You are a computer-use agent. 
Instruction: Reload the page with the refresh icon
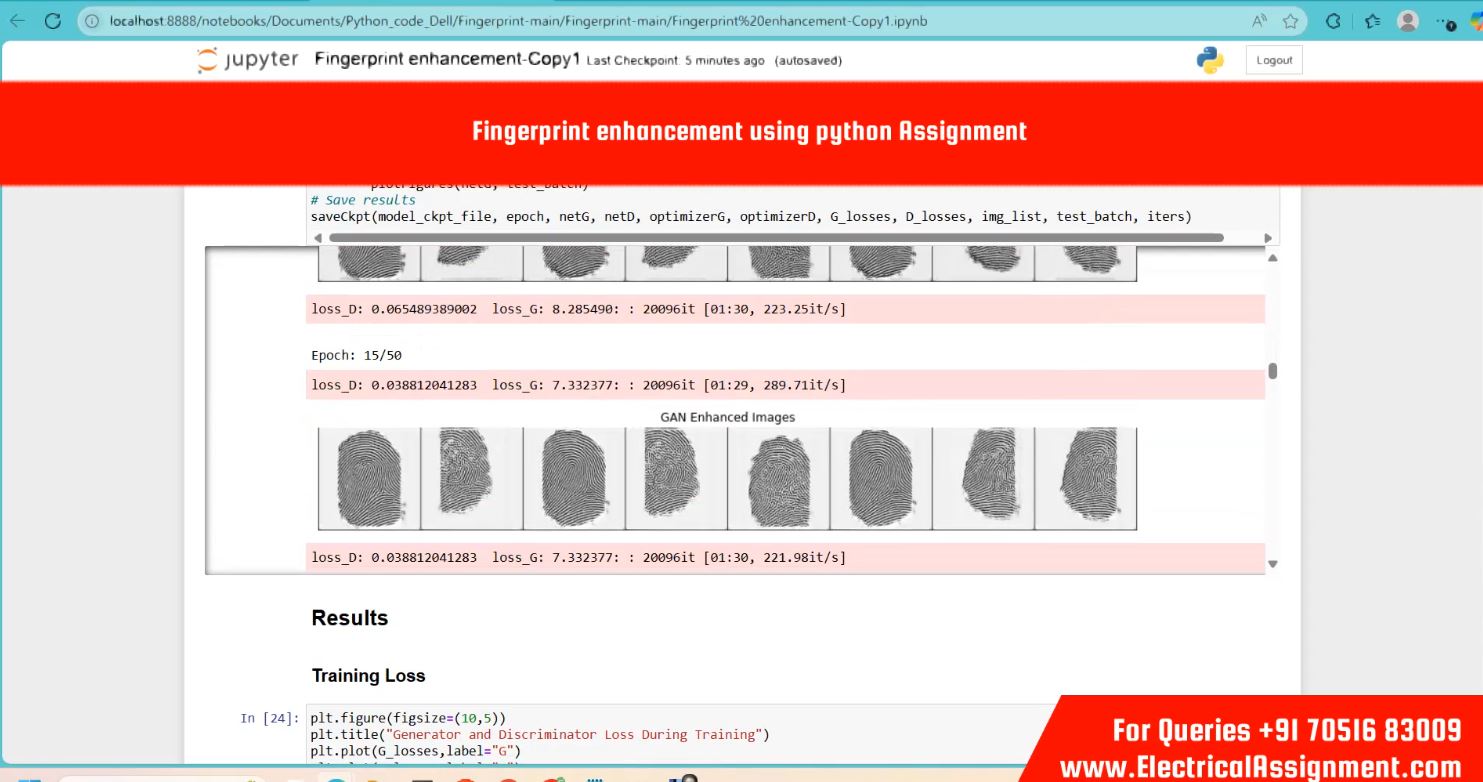coord(53,20)
